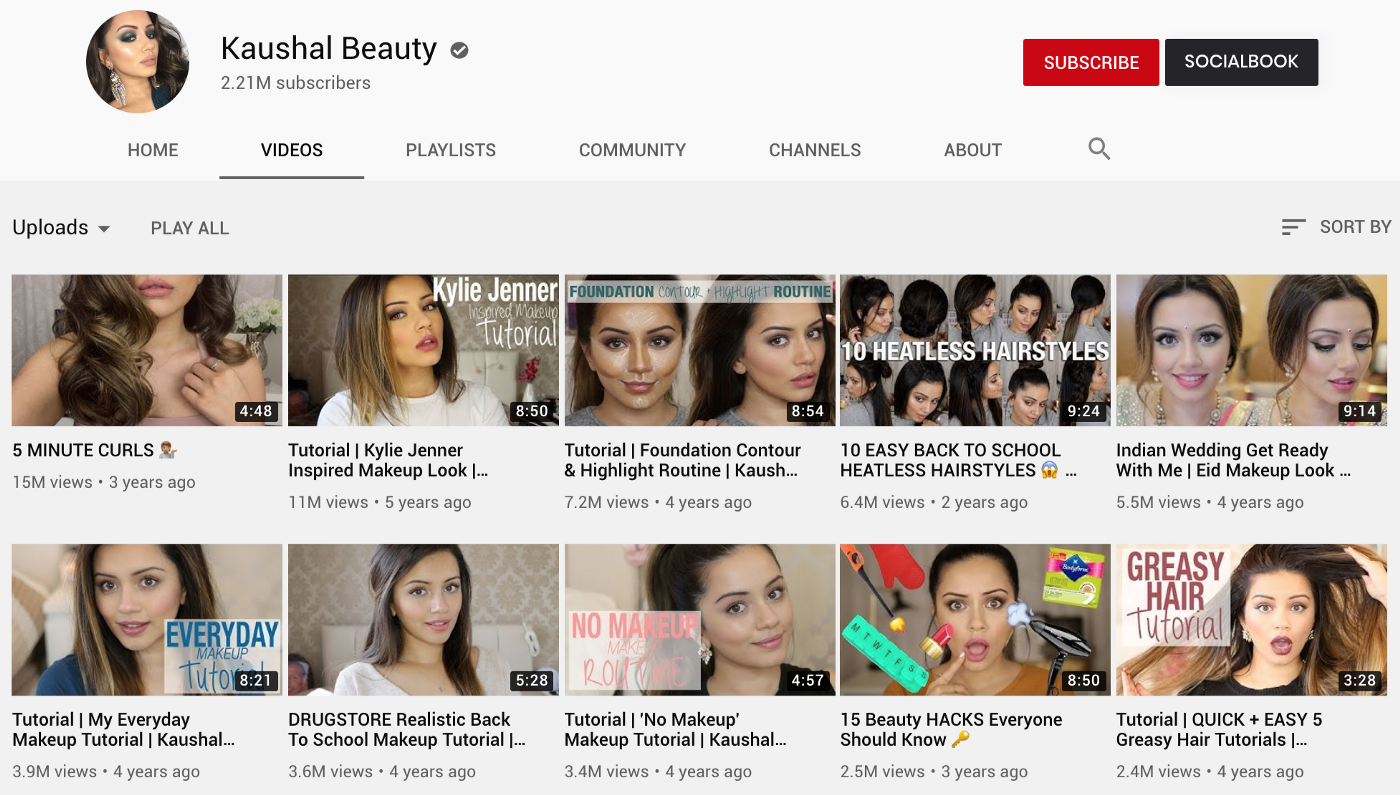Click the 3:28 duration badge
The height and width of the screenshot is (795, 1400).
1360,680
